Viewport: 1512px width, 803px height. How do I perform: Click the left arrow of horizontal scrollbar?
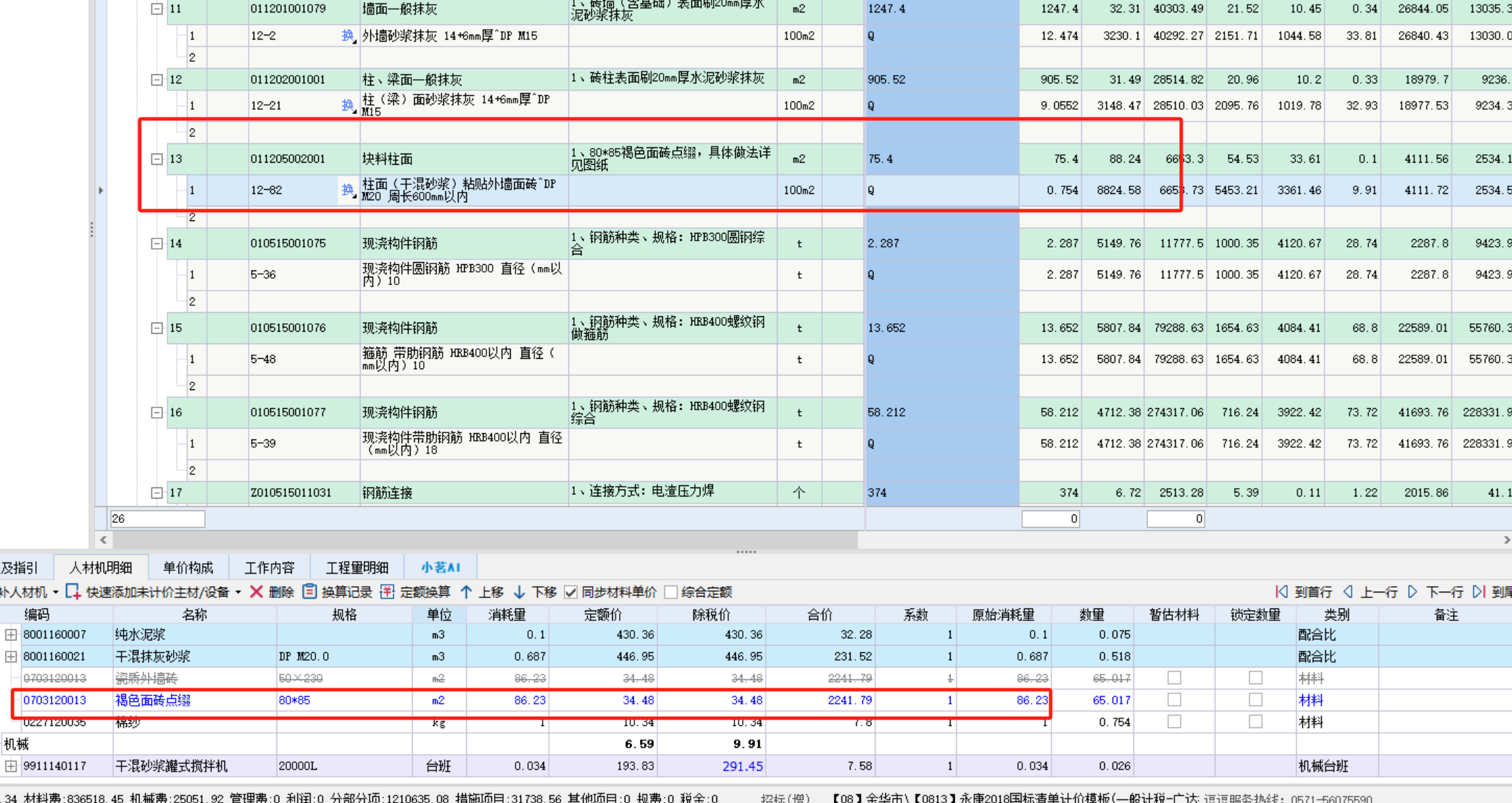click(104, 540)
